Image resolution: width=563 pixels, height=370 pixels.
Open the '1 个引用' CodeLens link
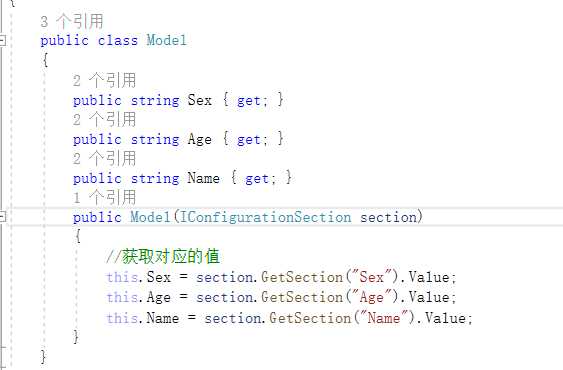click(x=104, y=197)
